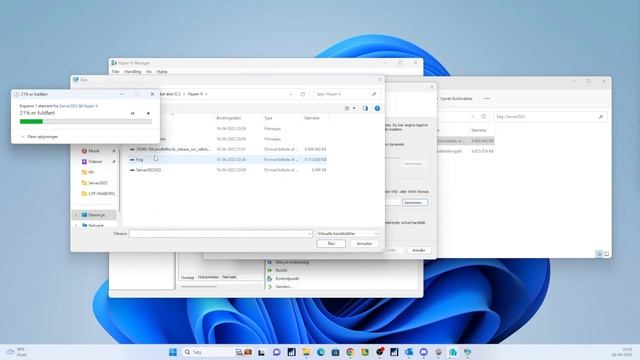This screenshot has height=360, width=640.
Task: Switch the right Explorer window to large icons view
Action: click(607, 254)
